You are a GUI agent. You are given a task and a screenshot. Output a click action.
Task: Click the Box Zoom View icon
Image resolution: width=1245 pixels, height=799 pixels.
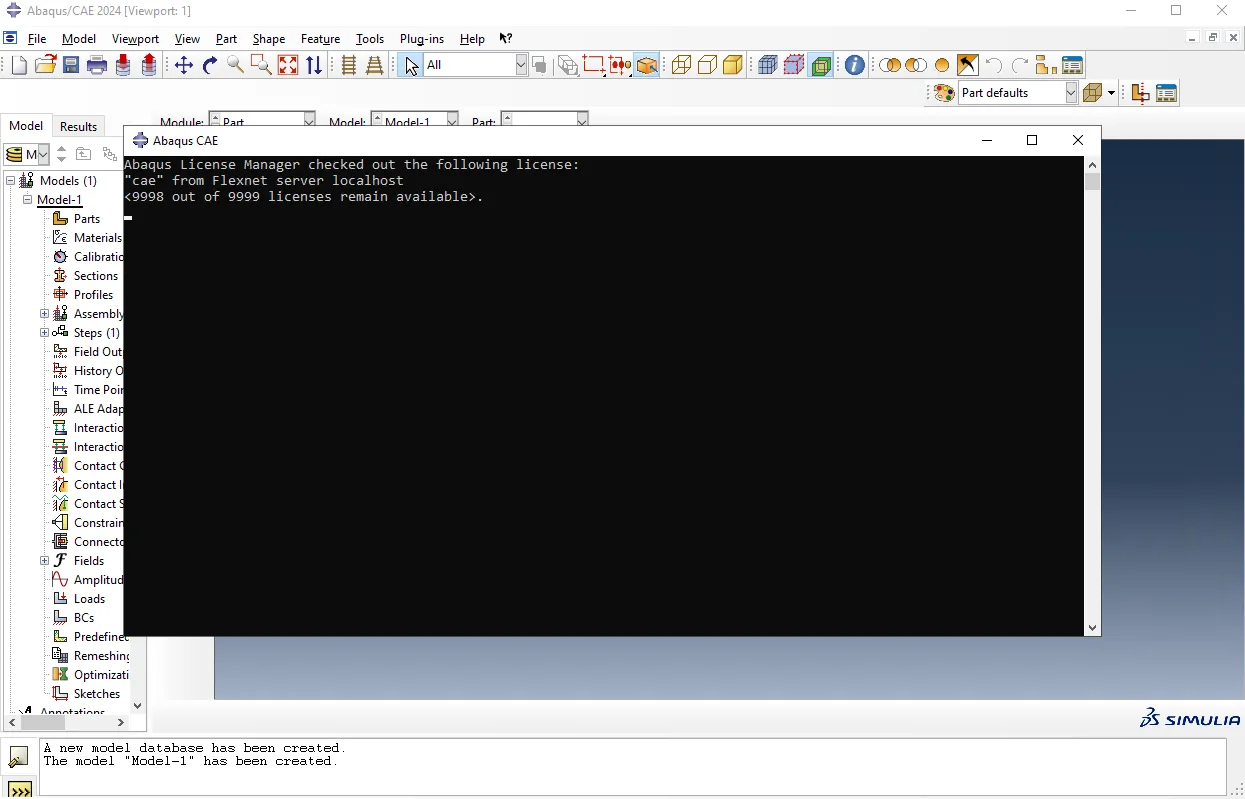(262, 65)
